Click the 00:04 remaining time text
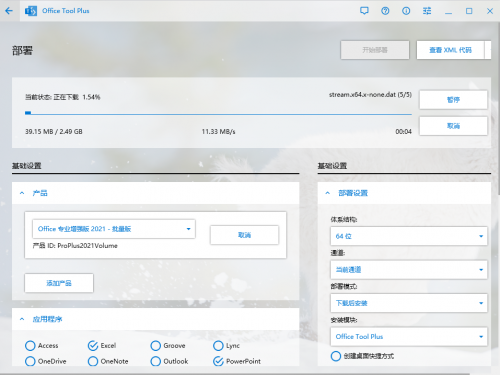 click(404, 132)
